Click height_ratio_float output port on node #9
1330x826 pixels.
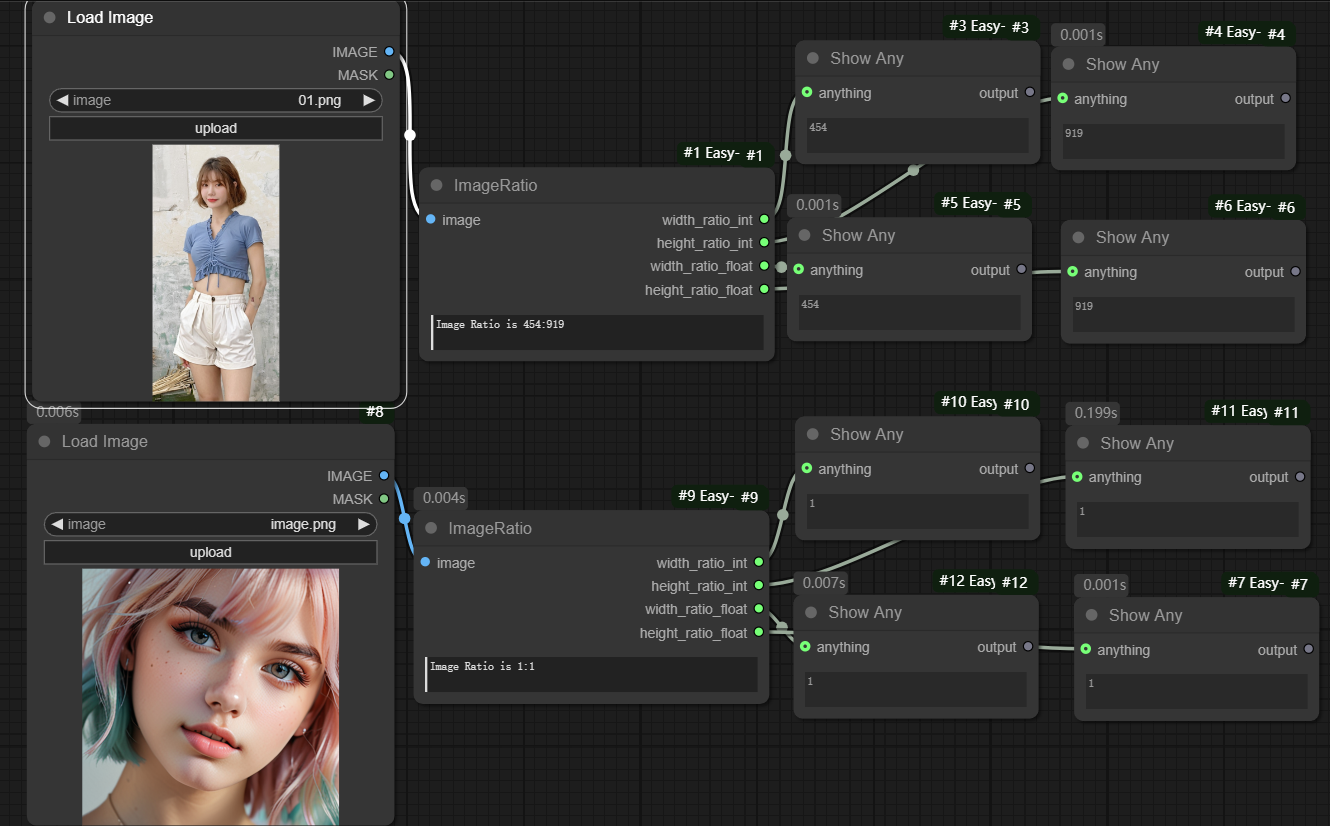pyautogui.click(x=758, y=633)
